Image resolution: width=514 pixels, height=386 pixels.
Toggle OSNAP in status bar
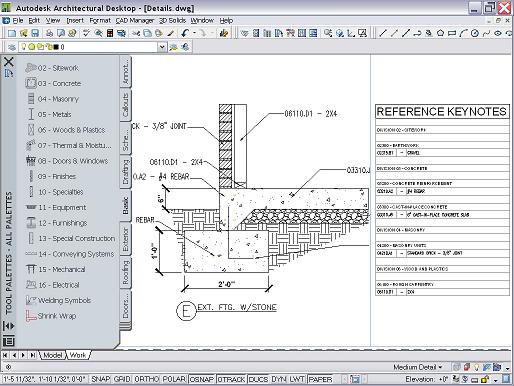202,379
